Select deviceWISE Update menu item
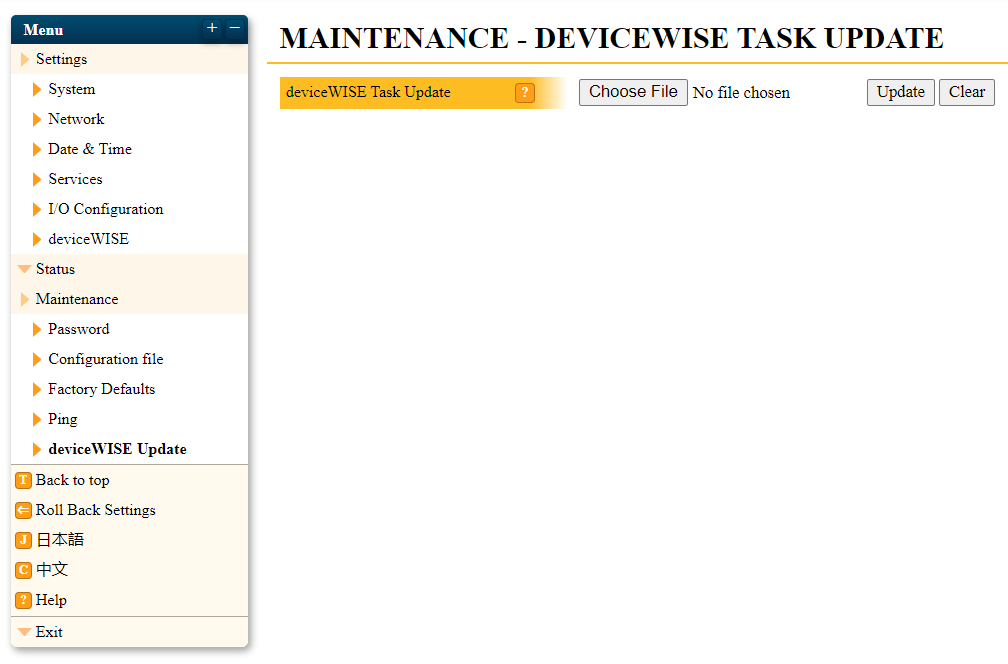 coord(118,449)
